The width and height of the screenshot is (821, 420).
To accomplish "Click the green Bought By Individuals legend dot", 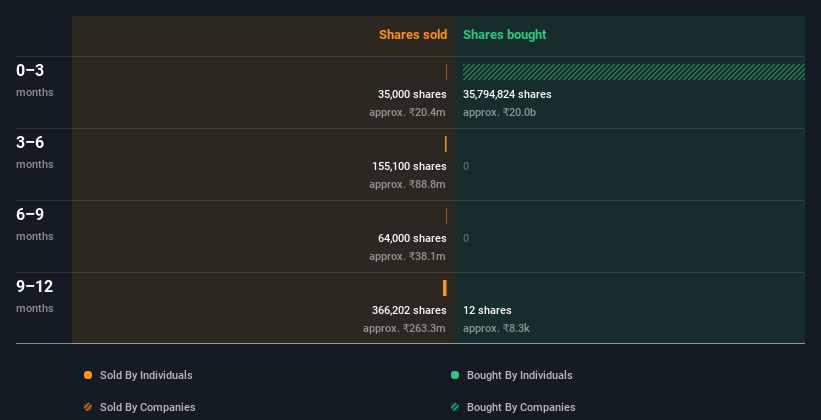I will pos(455,375).
